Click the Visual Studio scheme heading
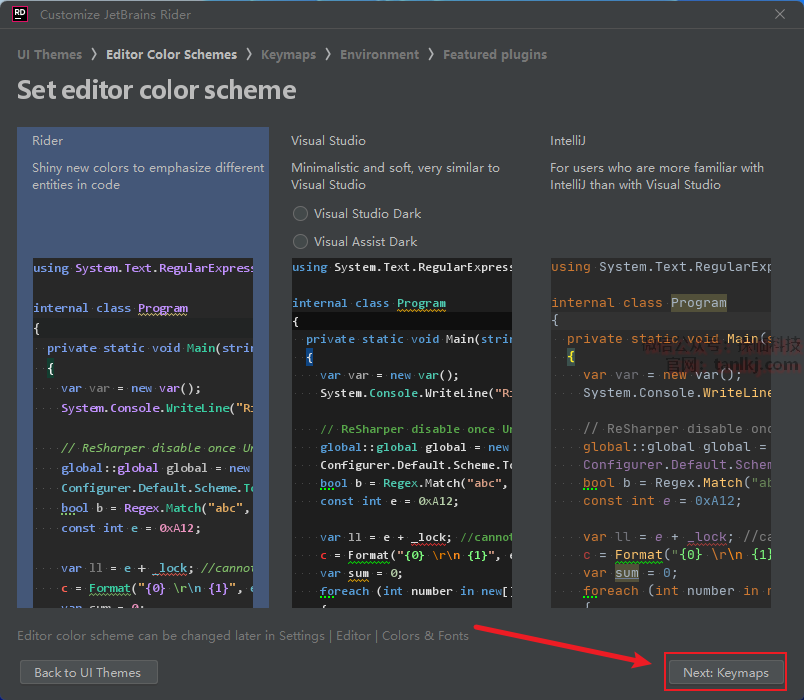The image size is (804, 700). (x=328, y=141)
